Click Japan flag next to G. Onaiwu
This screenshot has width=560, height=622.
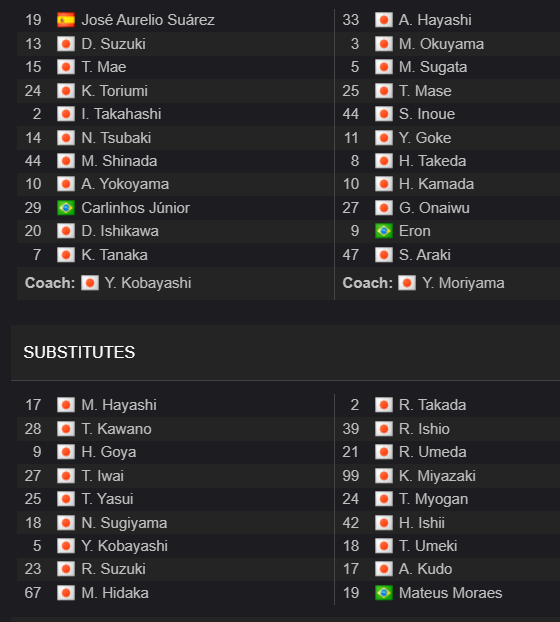pos(384,208)
